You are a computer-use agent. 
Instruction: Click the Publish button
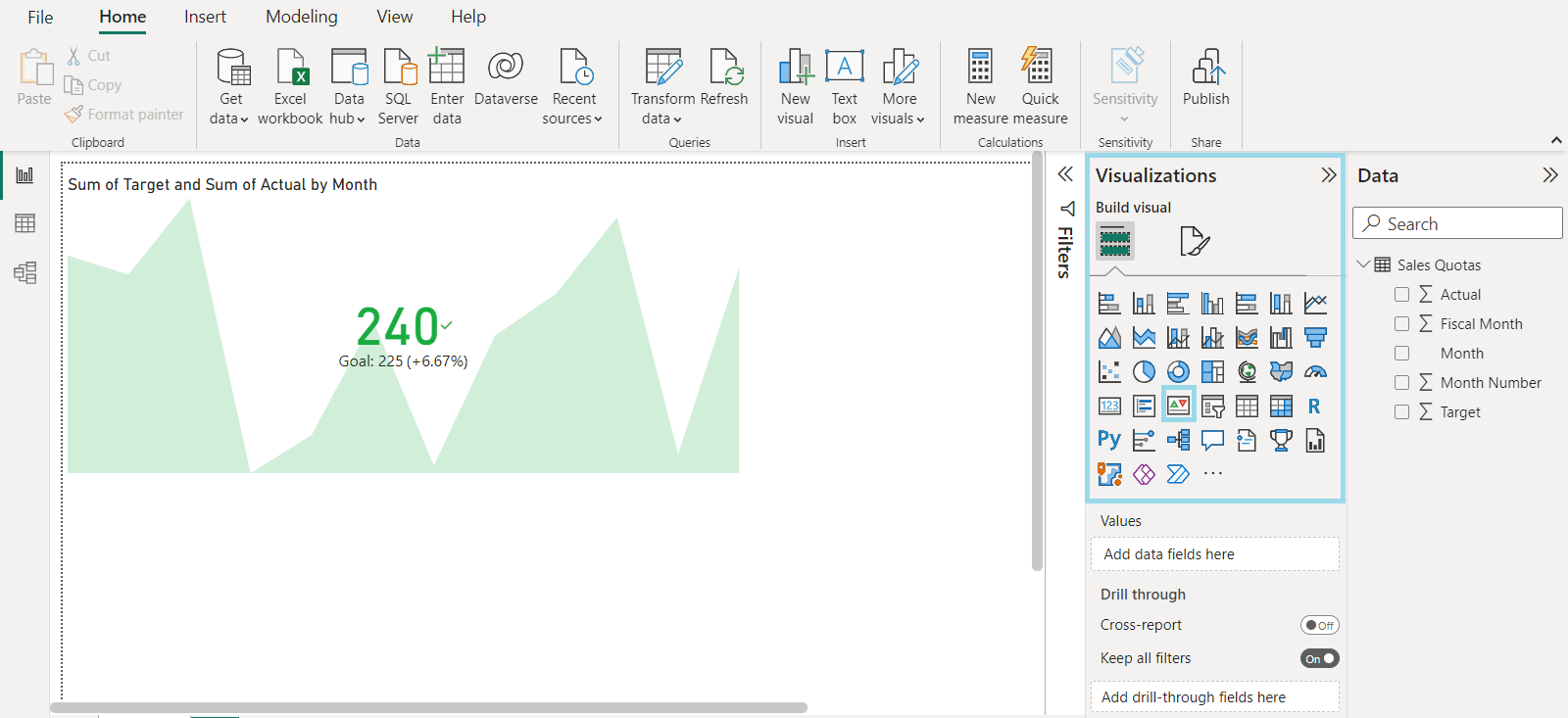[1205, 77]
